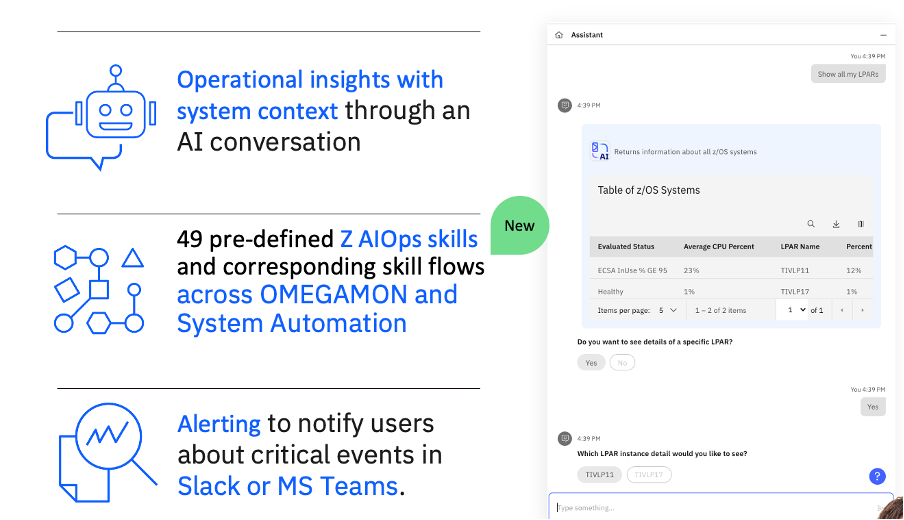
Task: Click the bot avatar beside LPAR instance question
Action: point(564,439)
